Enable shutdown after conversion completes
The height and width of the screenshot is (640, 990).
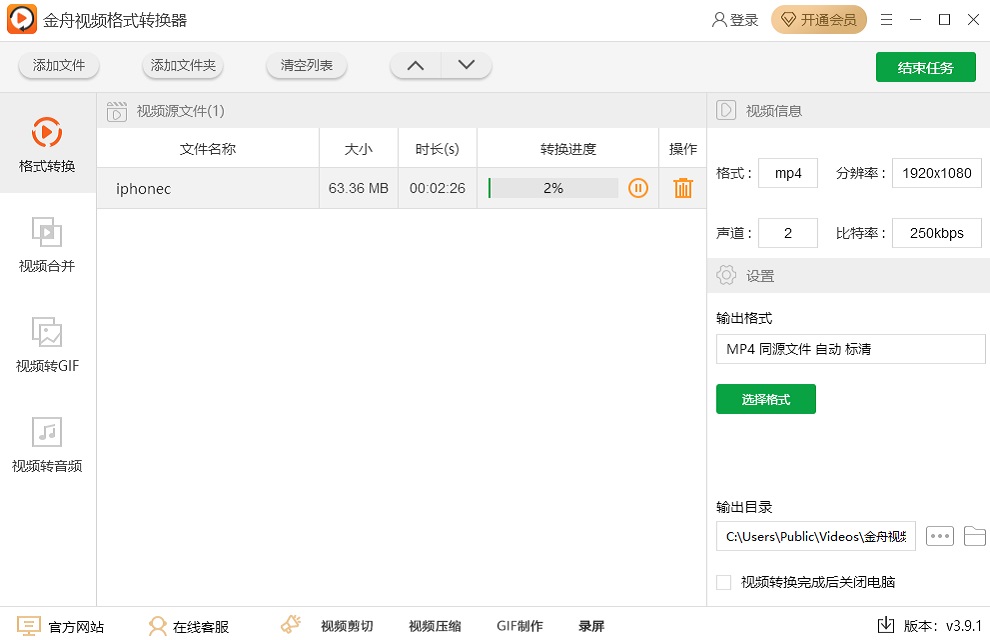(723, 581)
